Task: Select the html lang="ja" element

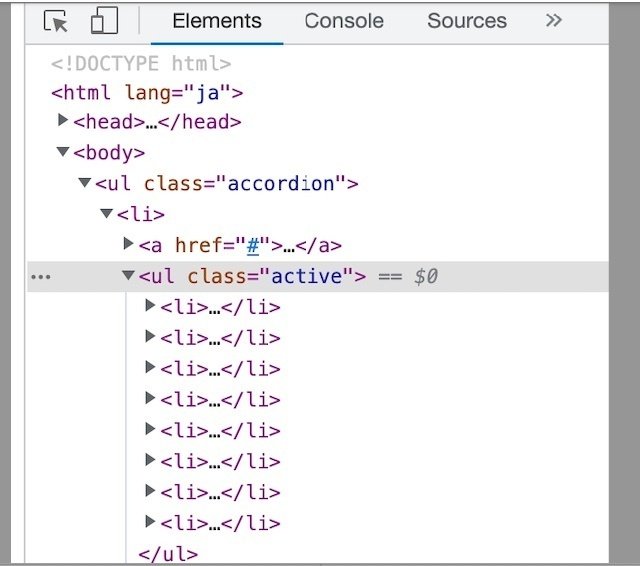Action: pyautogui.click(x=147, y=93)
